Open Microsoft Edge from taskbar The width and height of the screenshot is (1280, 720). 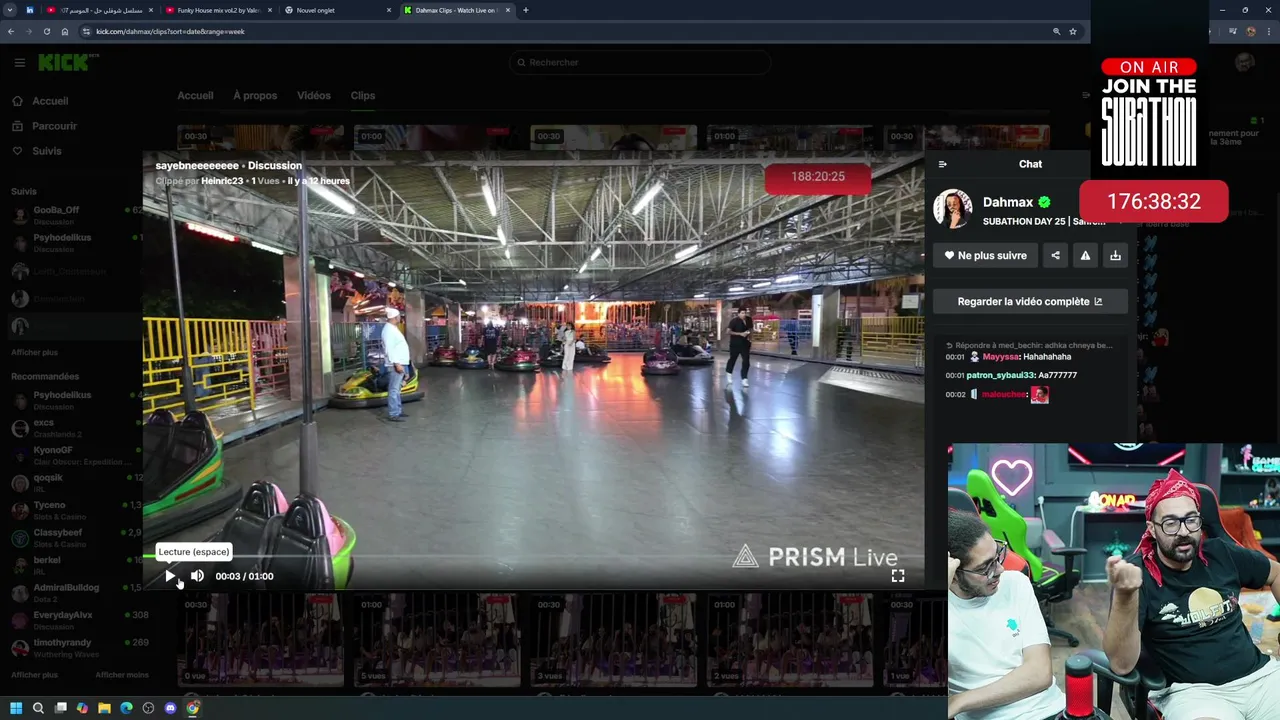click(126, 708)
